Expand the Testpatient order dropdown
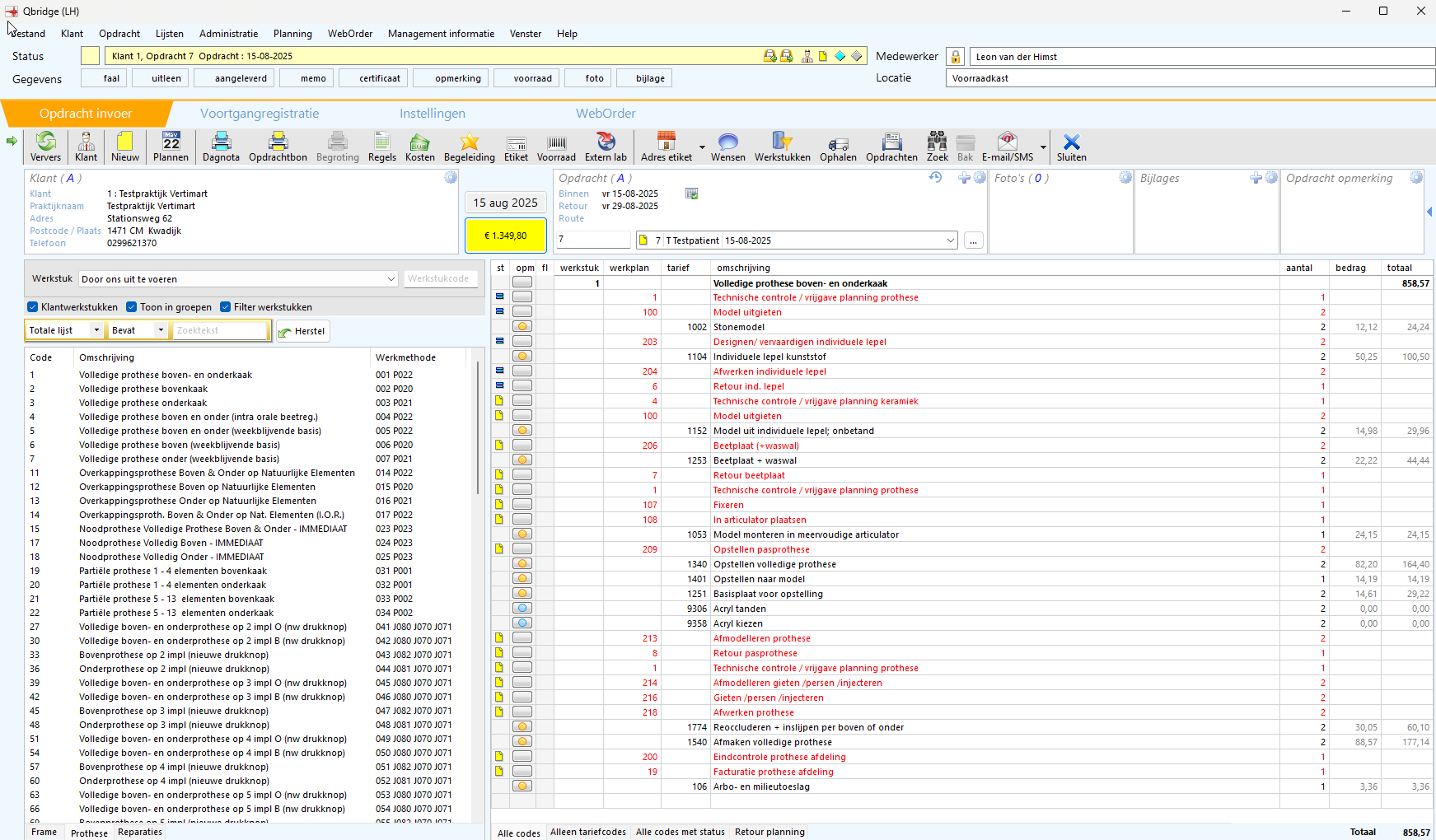1436x840 pixels. [950, 240]
